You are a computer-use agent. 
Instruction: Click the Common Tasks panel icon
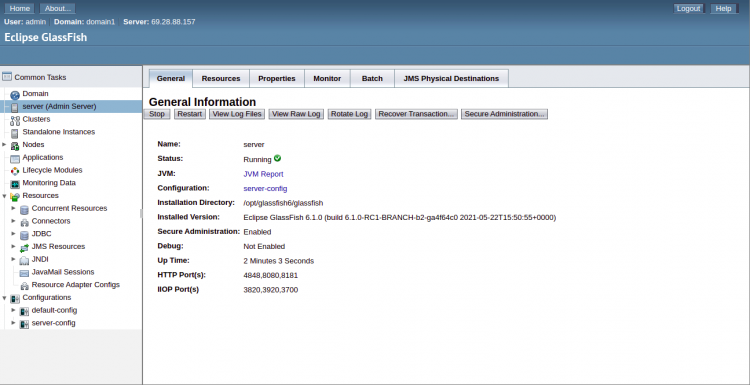point(7,77)
